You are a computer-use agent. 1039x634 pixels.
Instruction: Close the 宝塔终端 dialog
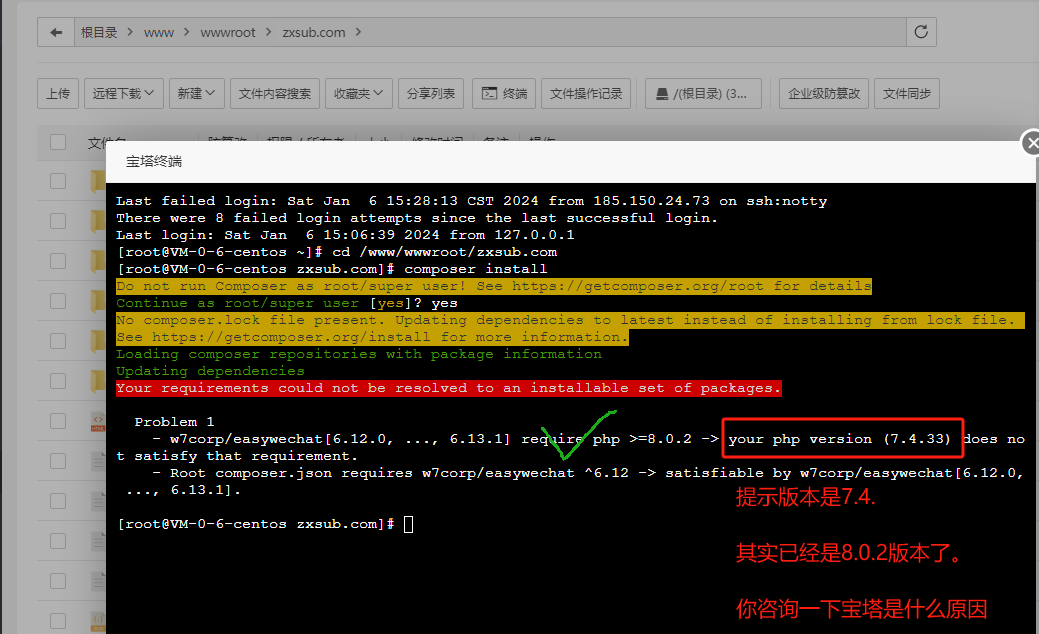(x=1031, y=142)
